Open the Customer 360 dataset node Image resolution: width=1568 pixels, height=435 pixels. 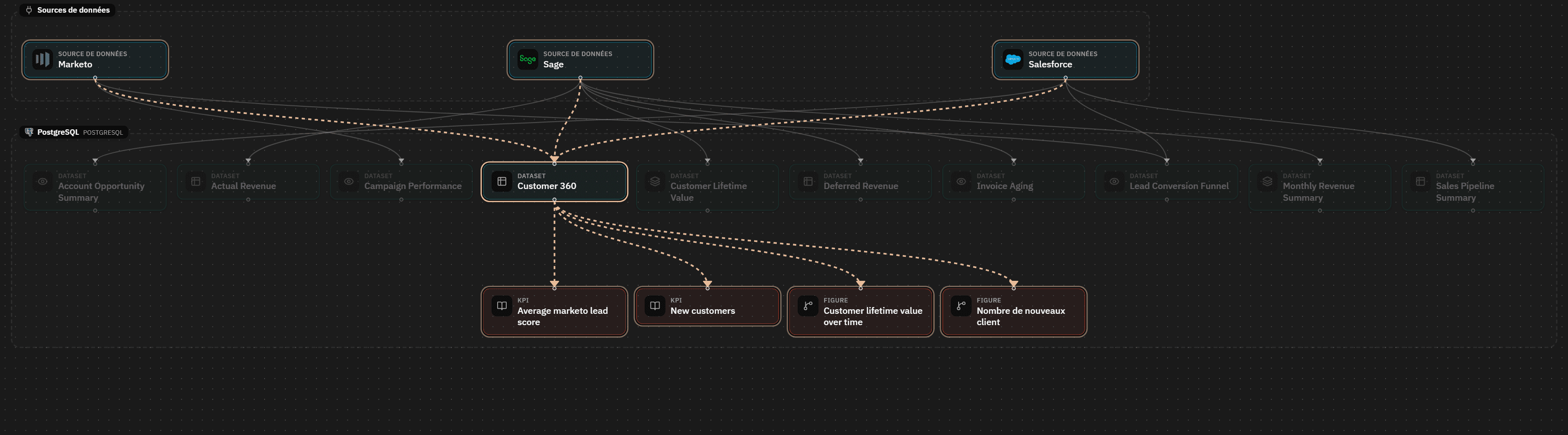point(554,181)
